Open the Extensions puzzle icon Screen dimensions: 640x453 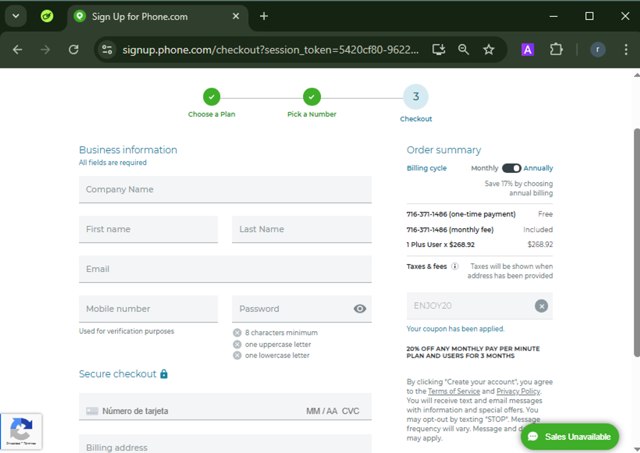tap(556, 50)
